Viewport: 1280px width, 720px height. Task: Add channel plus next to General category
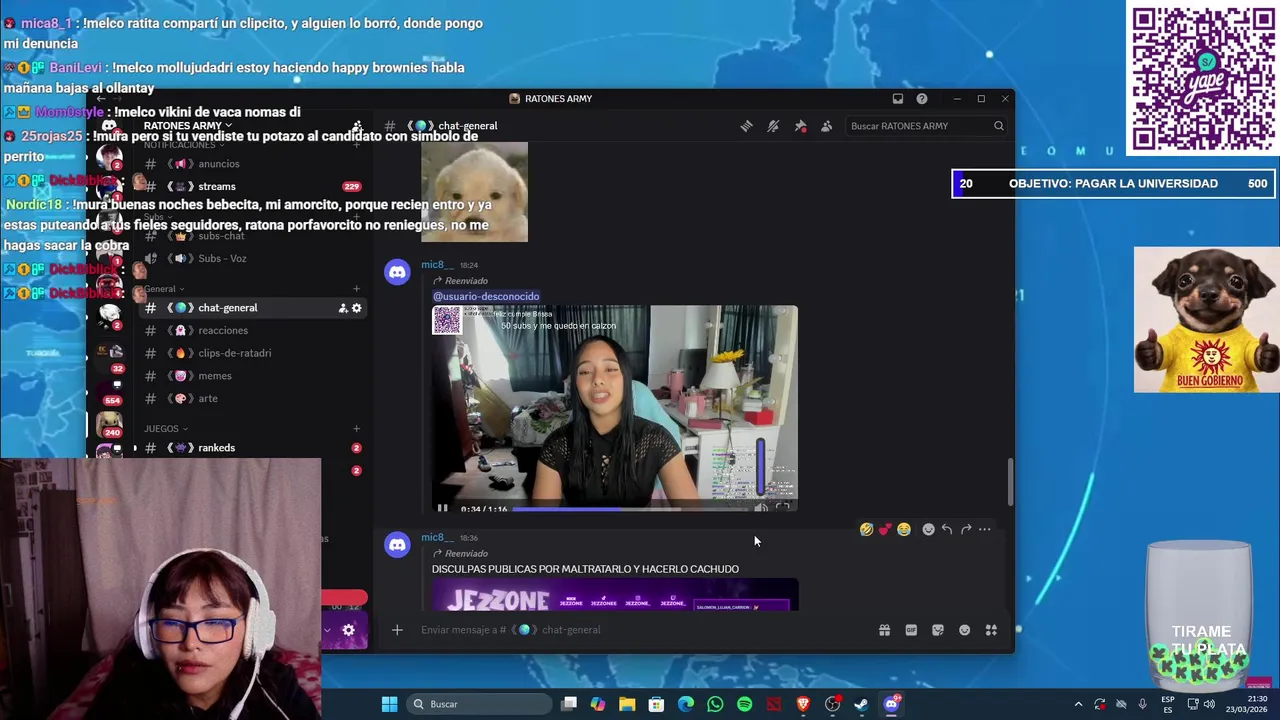coord(356,289)
